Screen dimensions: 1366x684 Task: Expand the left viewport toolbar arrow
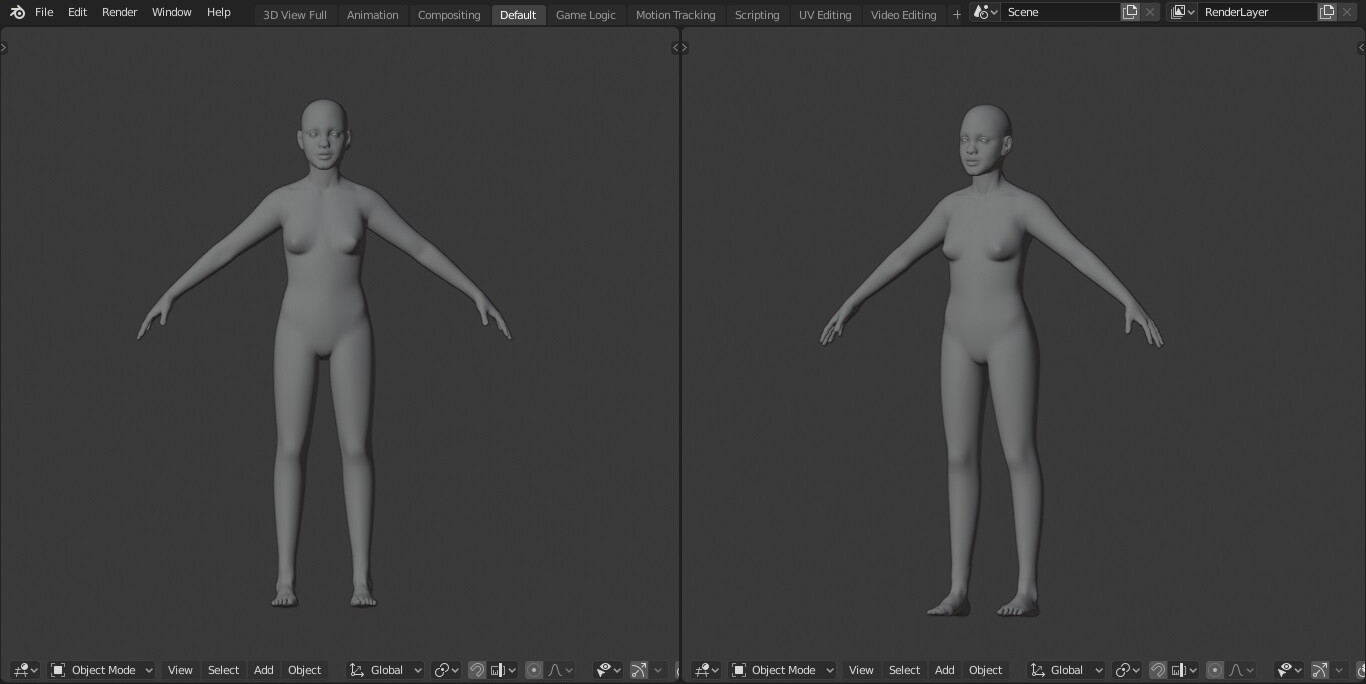tap(4, 47)
